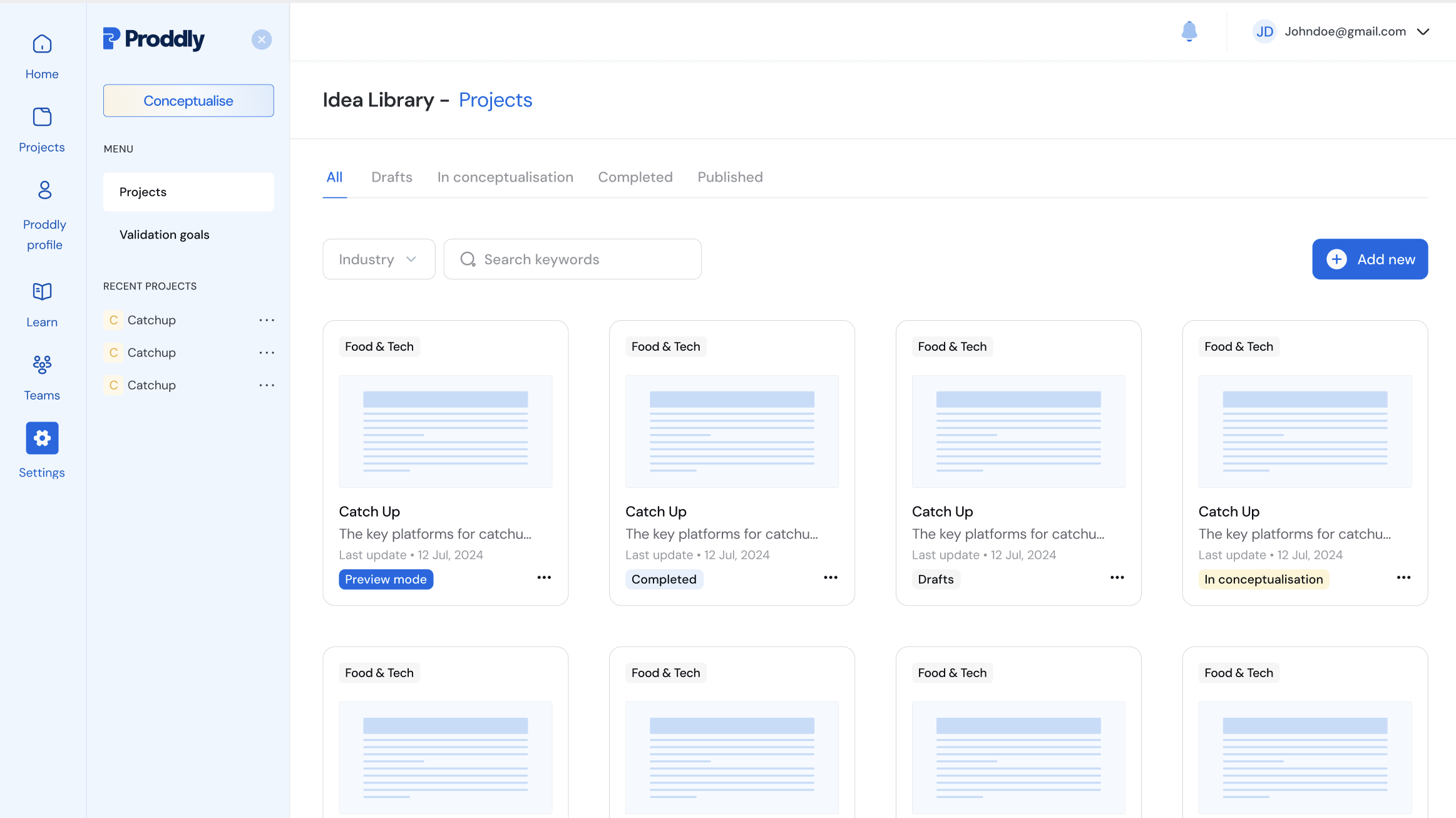Open the notification bell icon
Image resolution: width=1456 pixels, height=818 pixels.
click(1189, 31)
